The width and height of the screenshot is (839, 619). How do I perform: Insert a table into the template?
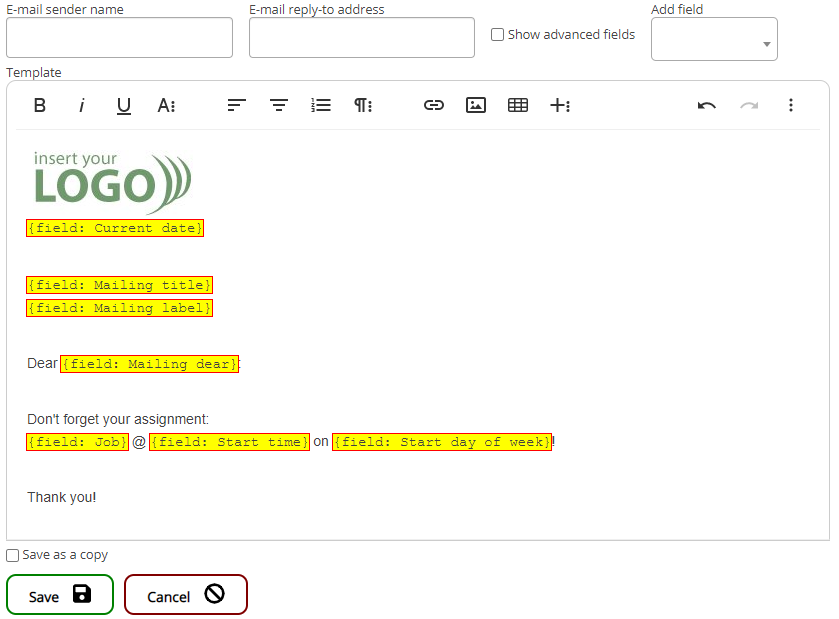(518, 105)
